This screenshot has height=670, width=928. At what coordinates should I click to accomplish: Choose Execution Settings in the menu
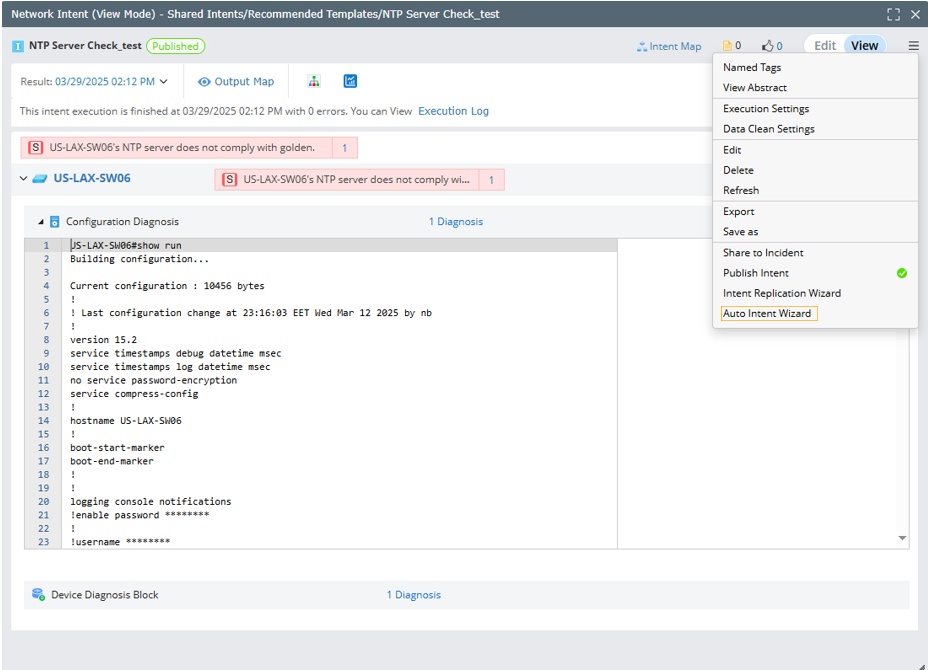coord(766,109)
